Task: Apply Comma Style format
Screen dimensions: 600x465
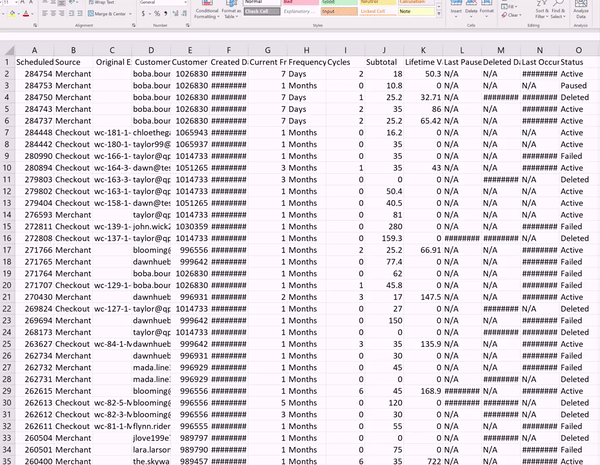Action: coord(166,14)
